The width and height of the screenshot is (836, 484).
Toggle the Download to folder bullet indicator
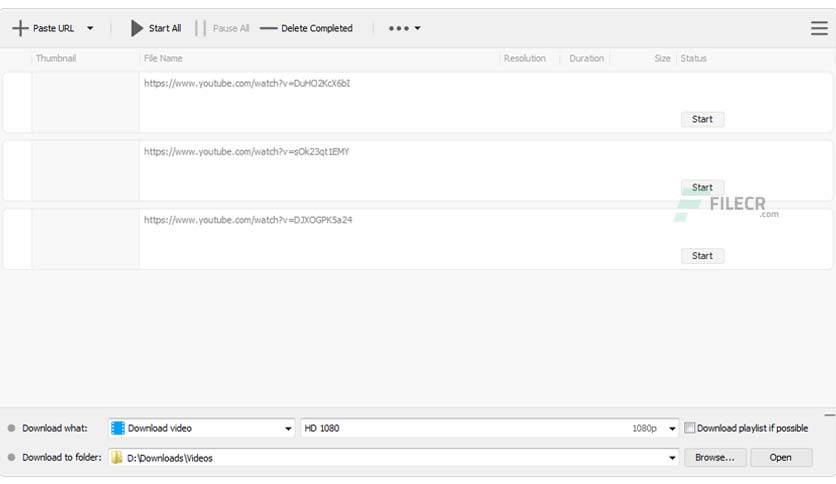[11, 457]
